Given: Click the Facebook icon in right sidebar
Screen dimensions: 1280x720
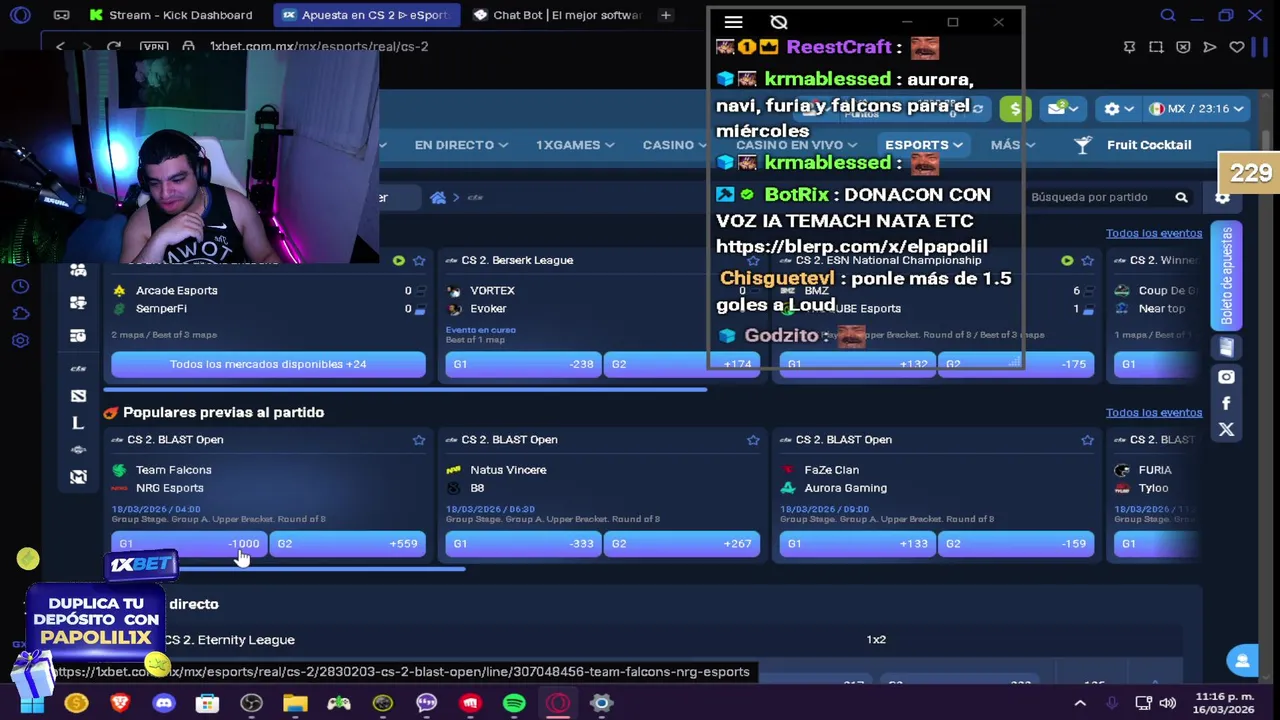Looking at the screenshot, I should click(1226, 403).
